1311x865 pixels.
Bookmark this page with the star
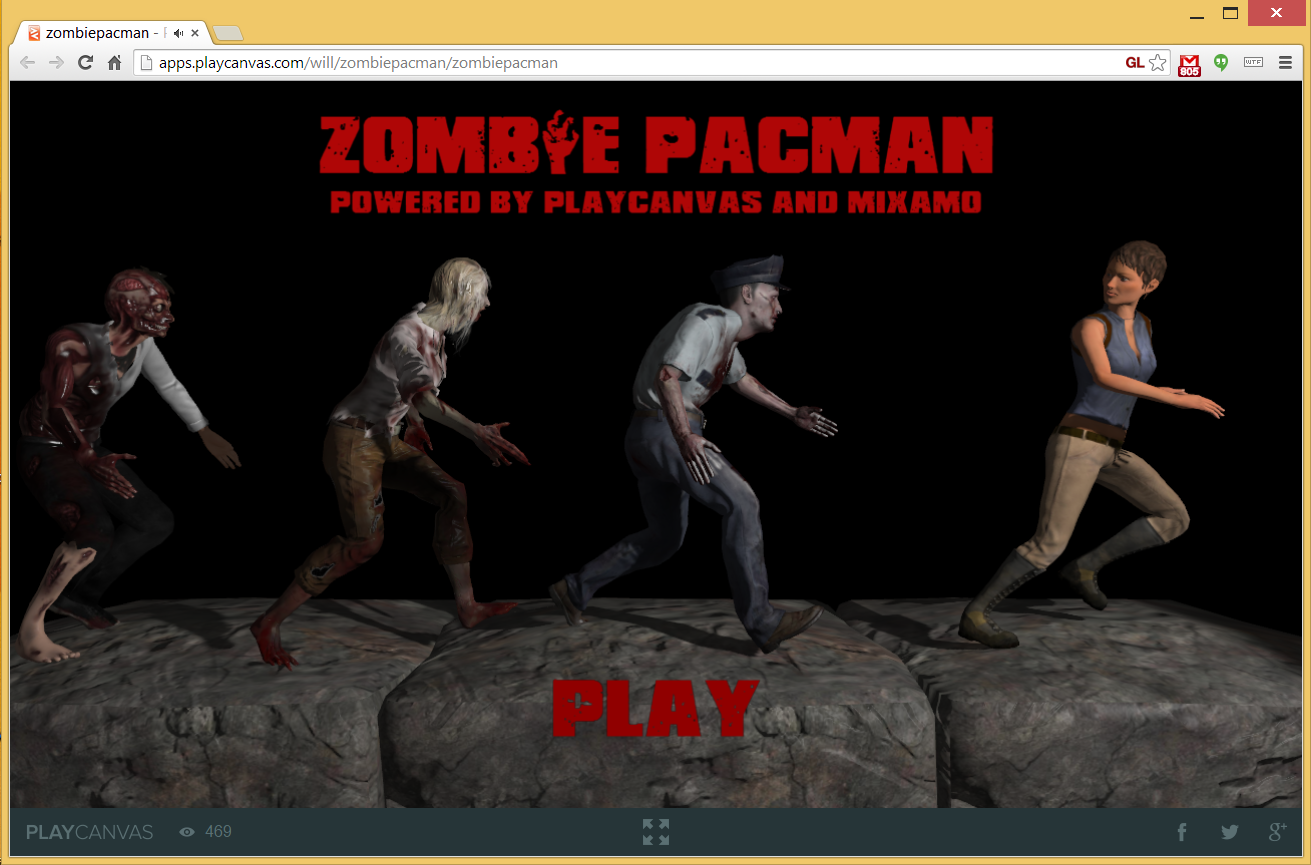click(1157, 62)
